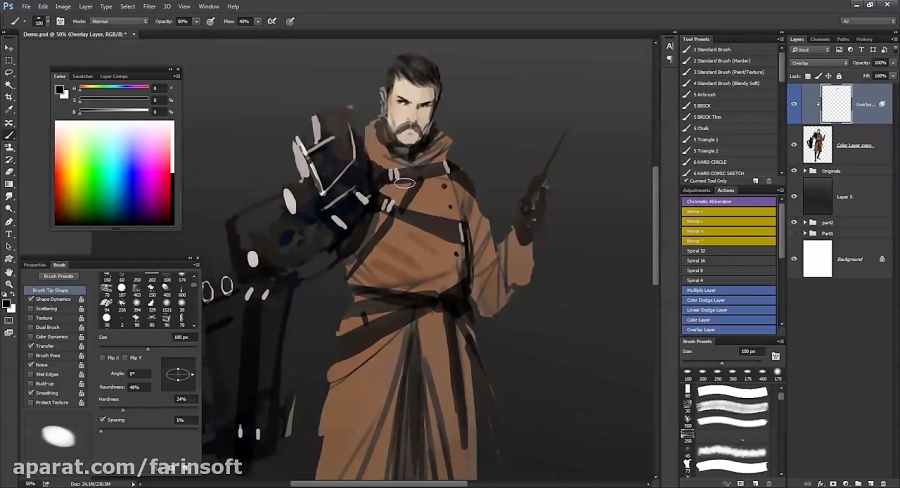900x488 pixels.
Task: Expand the Originals layer group
Action: (x=806, y=170)
